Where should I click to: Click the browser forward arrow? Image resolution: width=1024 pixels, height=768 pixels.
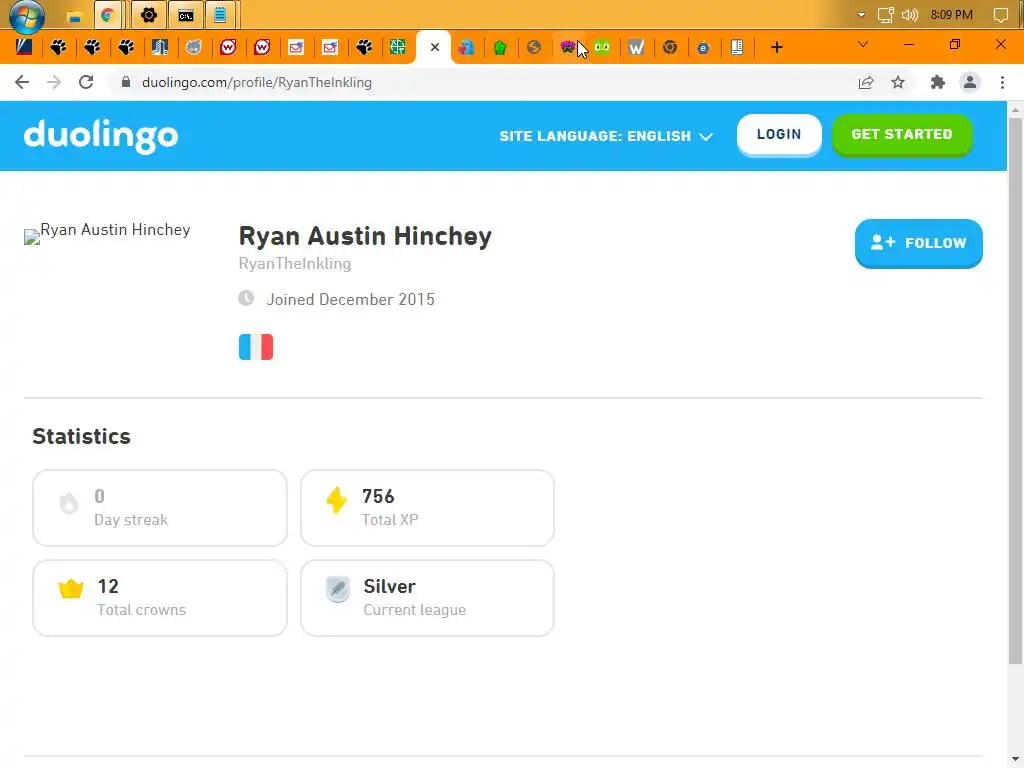click(54, 82)
